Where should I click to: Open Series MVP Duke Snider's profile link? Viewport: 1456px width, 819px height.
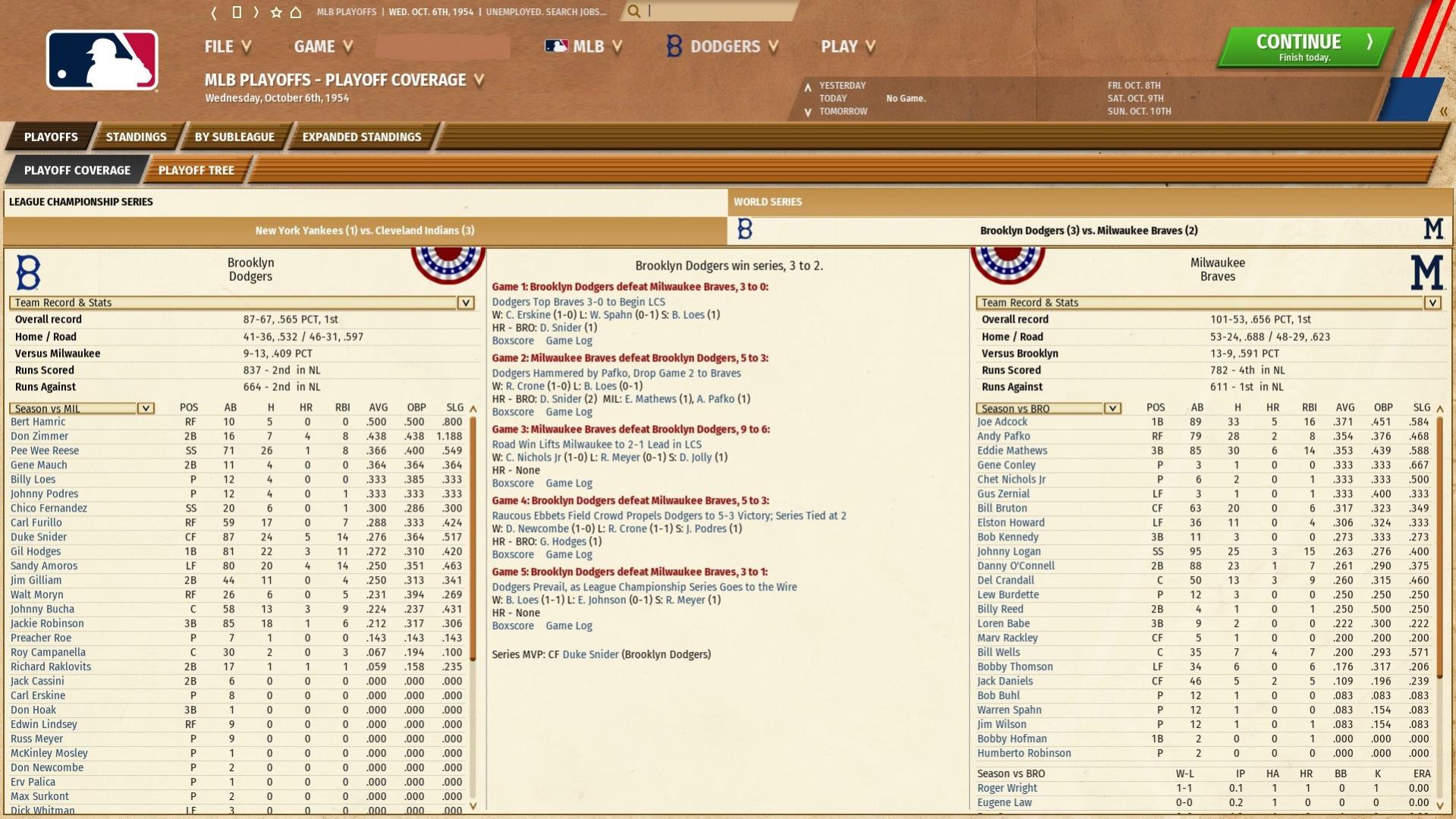[x=590, y=654]
